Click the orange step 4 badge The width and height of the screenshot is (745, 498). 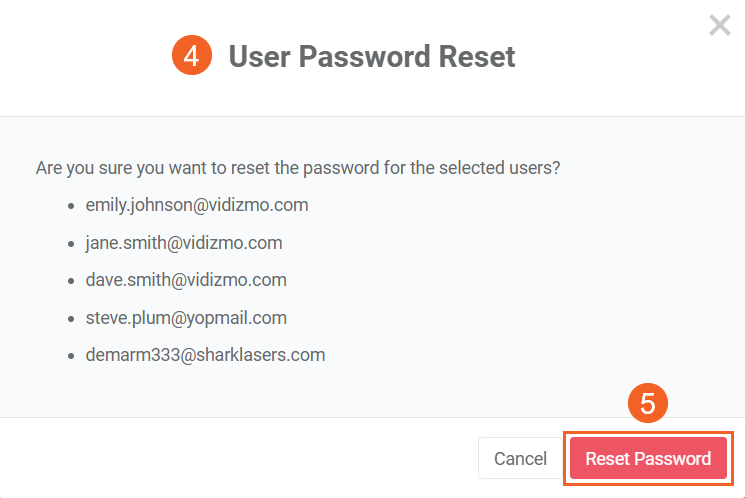pos(191,56)
